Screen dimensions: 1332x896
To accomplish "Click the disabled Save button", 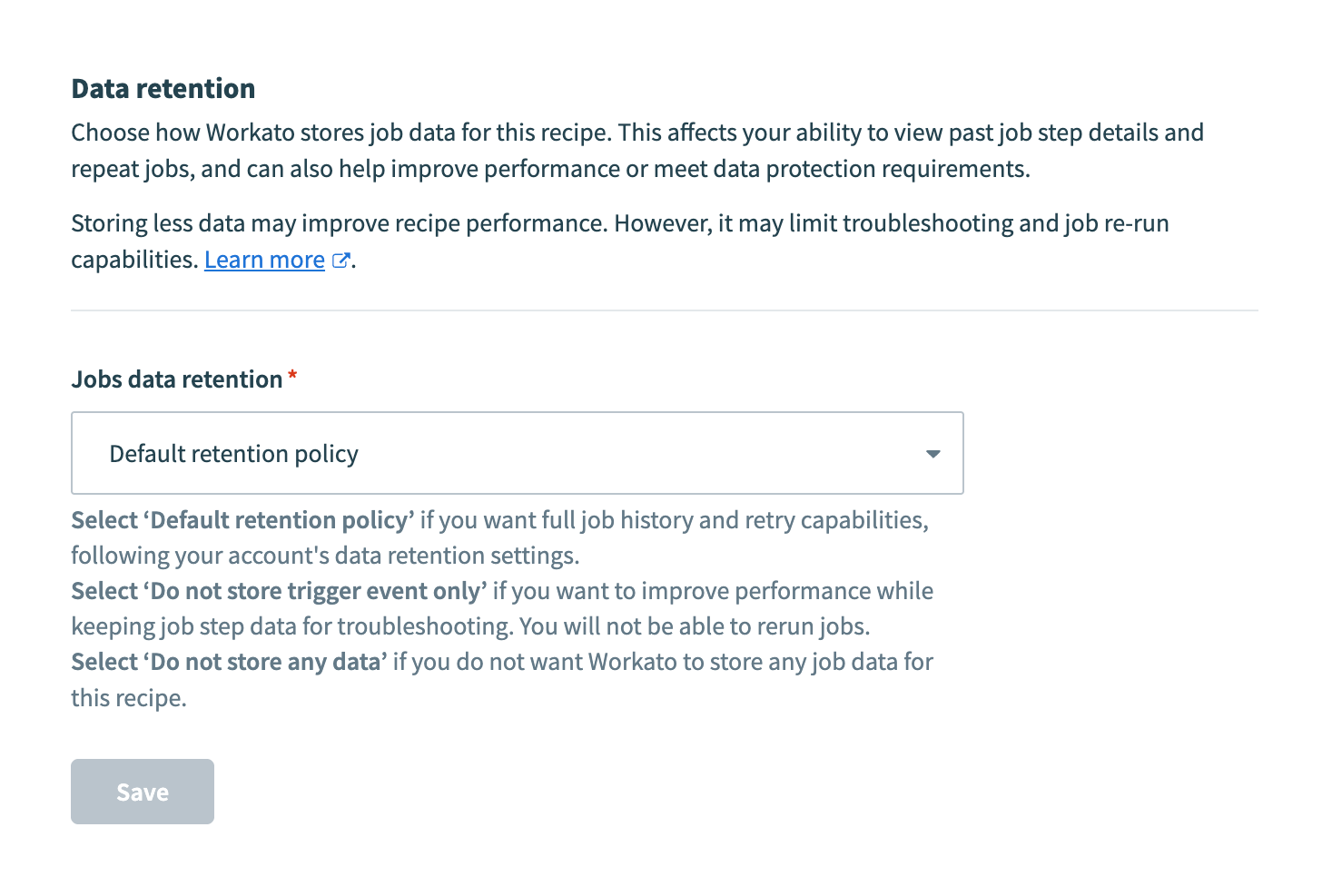I will pos(142,791).
